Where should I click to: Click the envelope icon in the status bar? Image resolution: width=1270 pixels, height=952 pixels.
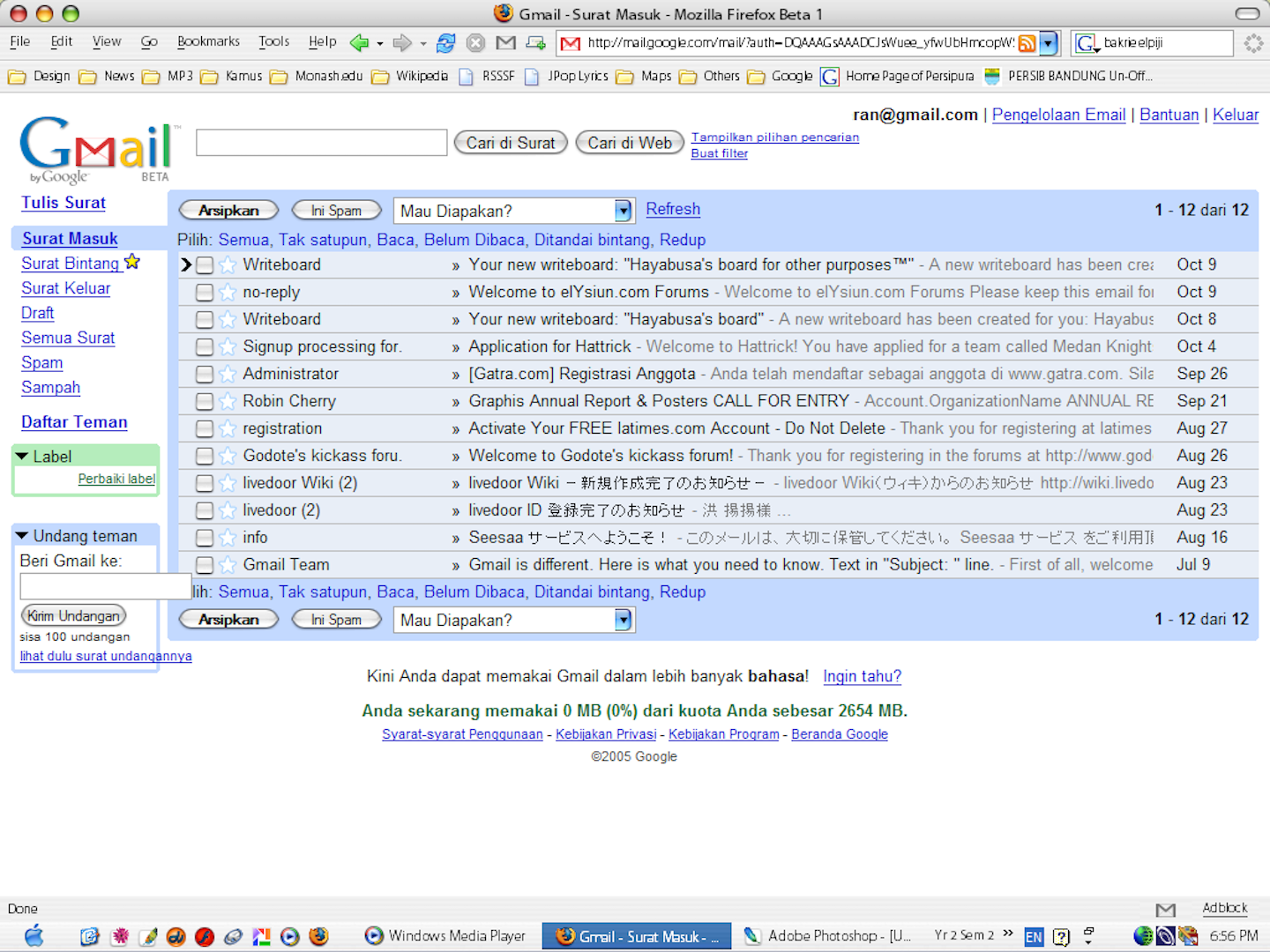[x=1166, y=910]
